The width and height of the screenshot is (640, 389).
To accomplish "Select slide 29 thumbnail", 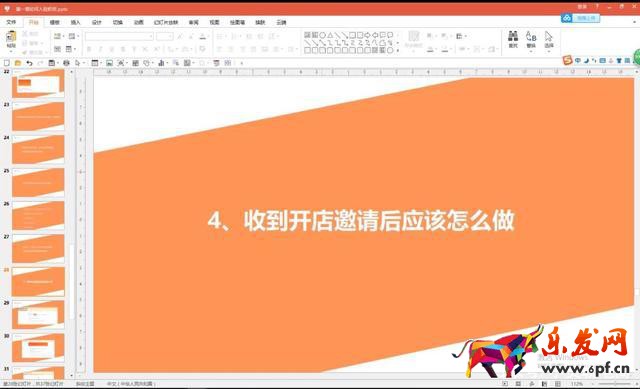I will tap(38, 314).
